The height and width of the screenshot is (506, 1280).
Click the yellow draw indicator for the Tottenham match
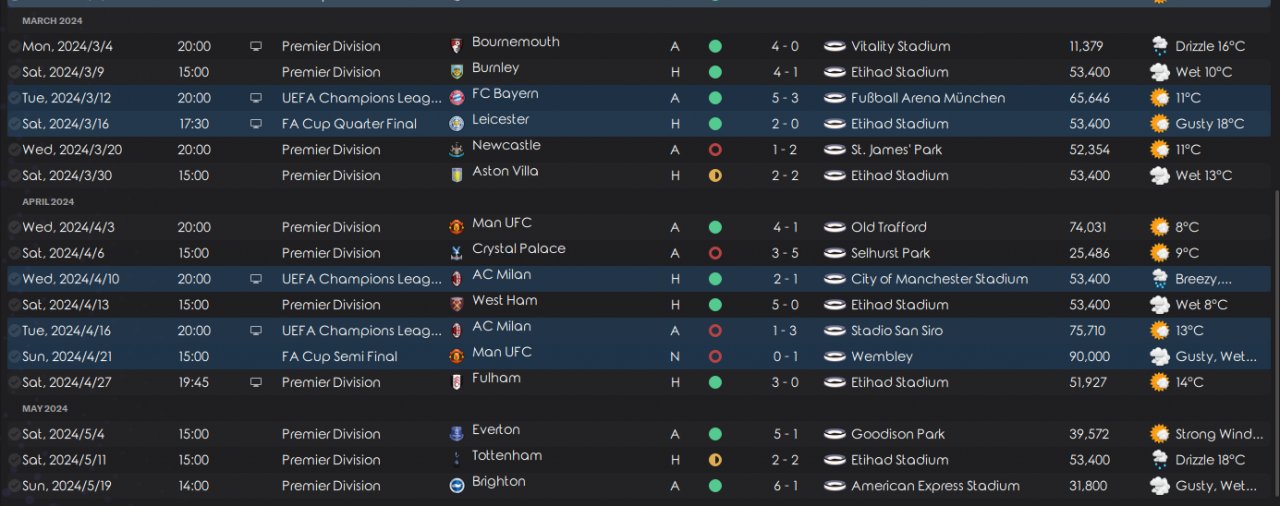(715, 460)
